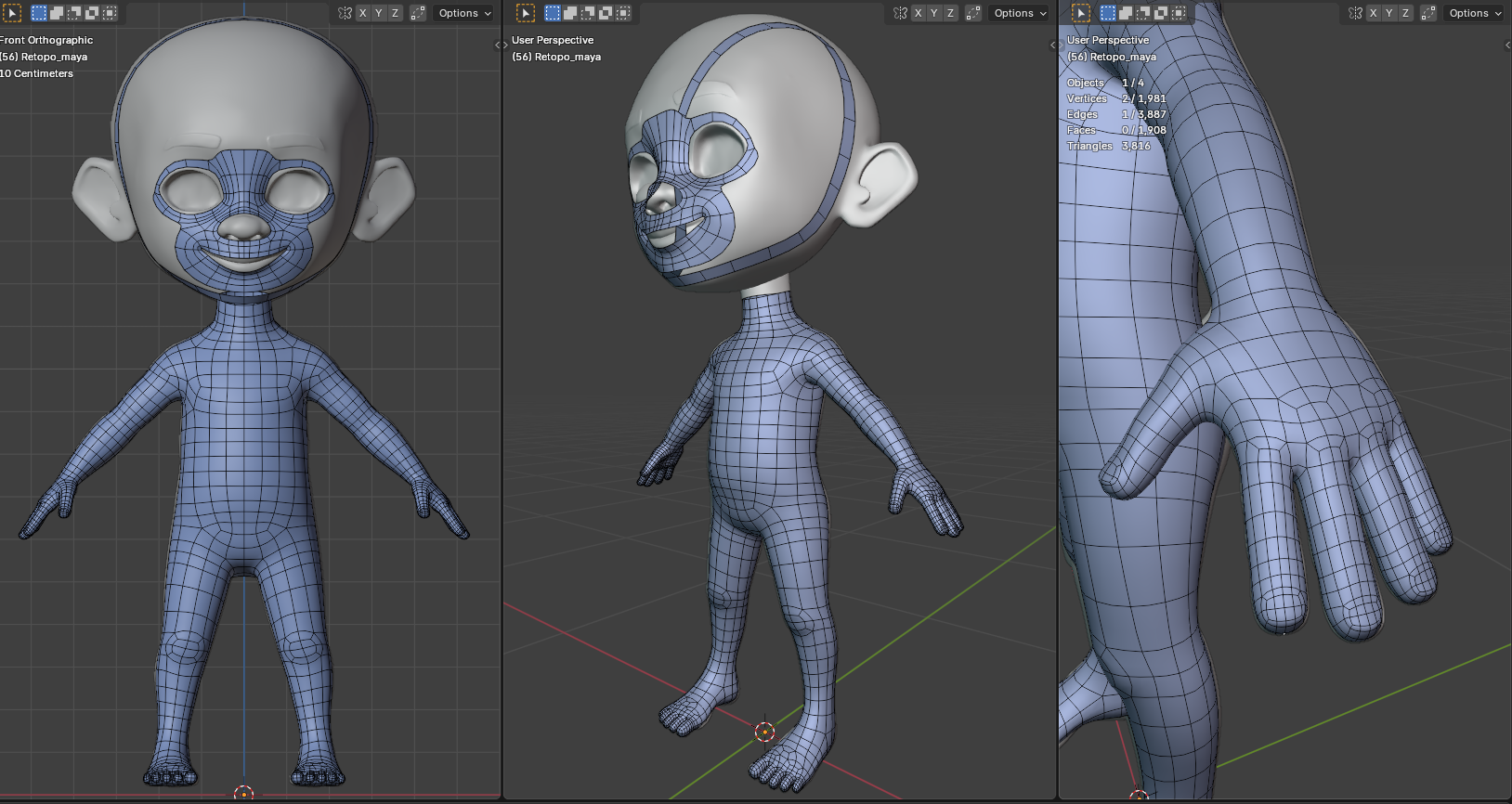1512x804 pixels.
Task: Toggle Z axis mirror in right viewport
Action: point(1405,13)
